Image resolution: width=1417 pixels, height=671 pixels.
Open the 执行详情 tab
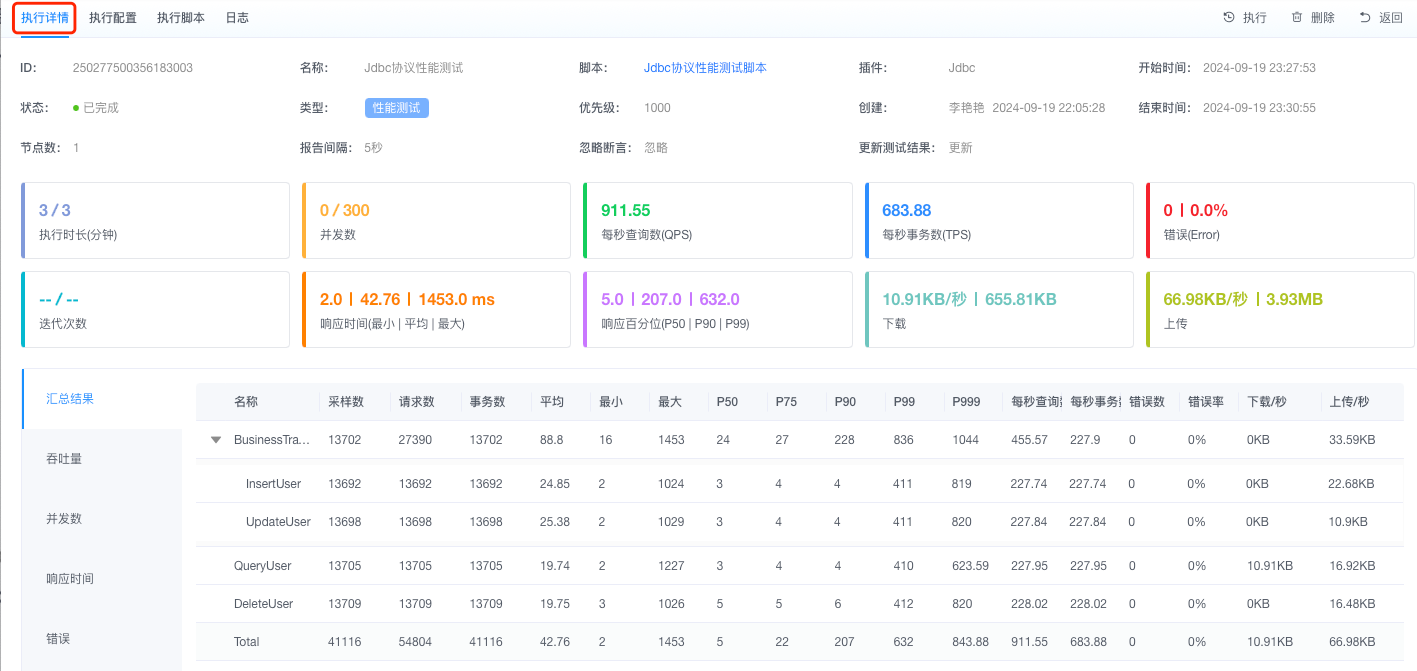45,18
